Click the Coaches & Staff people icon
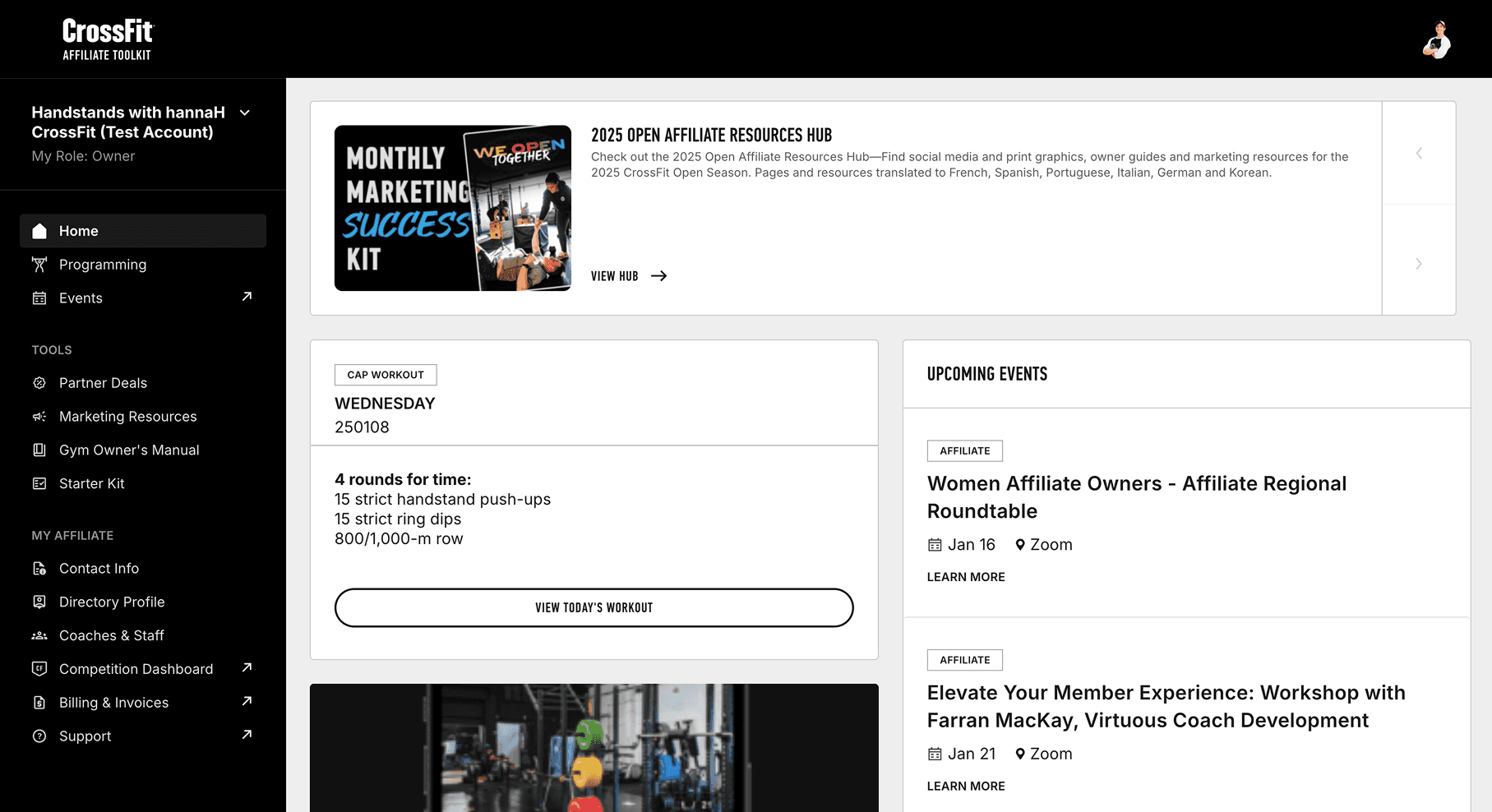 tap(39, 636)
